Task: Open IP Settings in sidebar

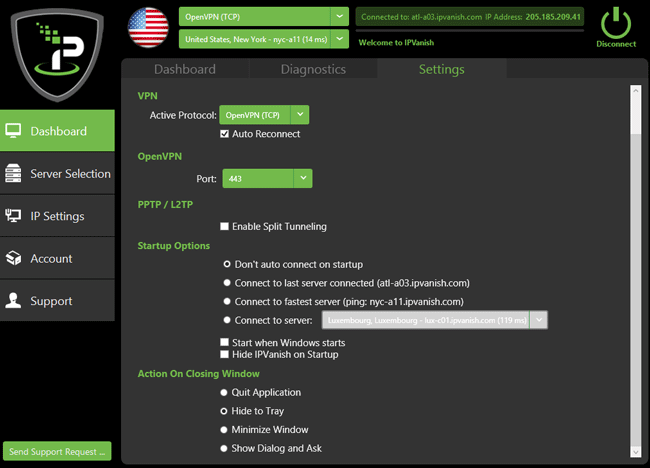Action: point(57,216)
